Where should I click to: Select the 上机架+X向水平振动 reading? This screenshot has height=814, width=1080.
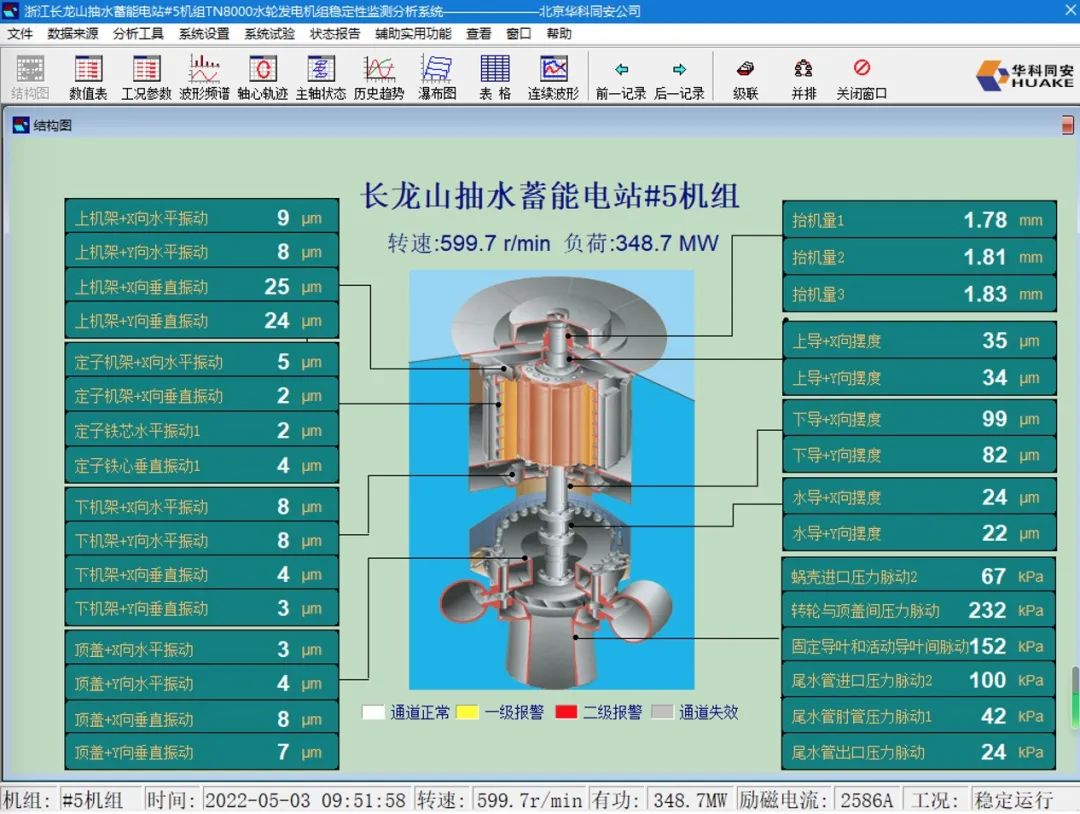pos(202,218)
